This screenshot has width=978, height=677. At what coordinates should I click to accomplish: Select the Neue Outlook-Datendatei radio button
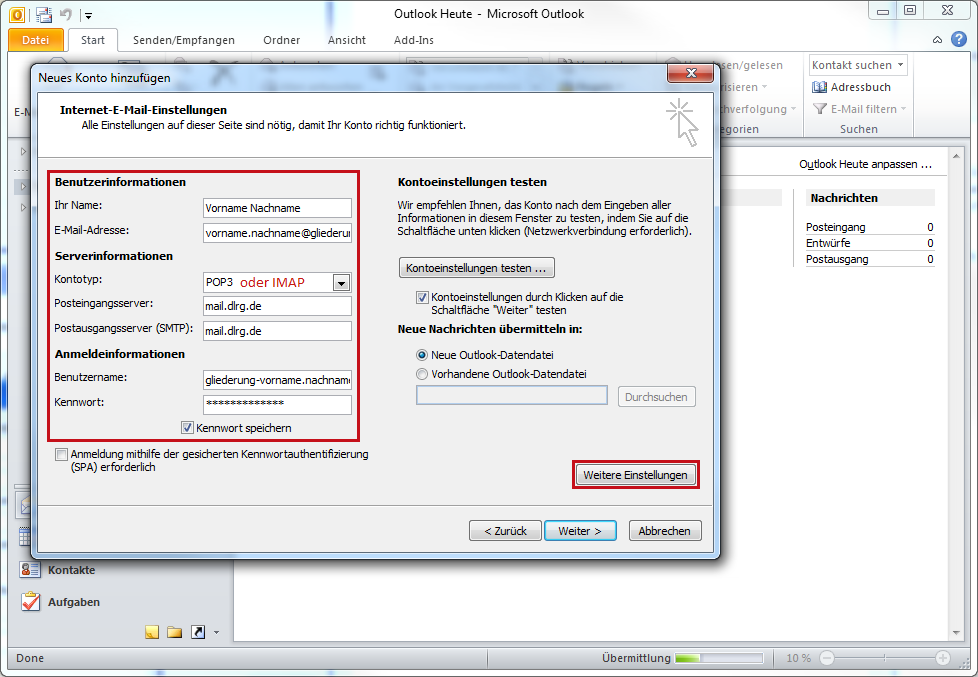[422, 355]
